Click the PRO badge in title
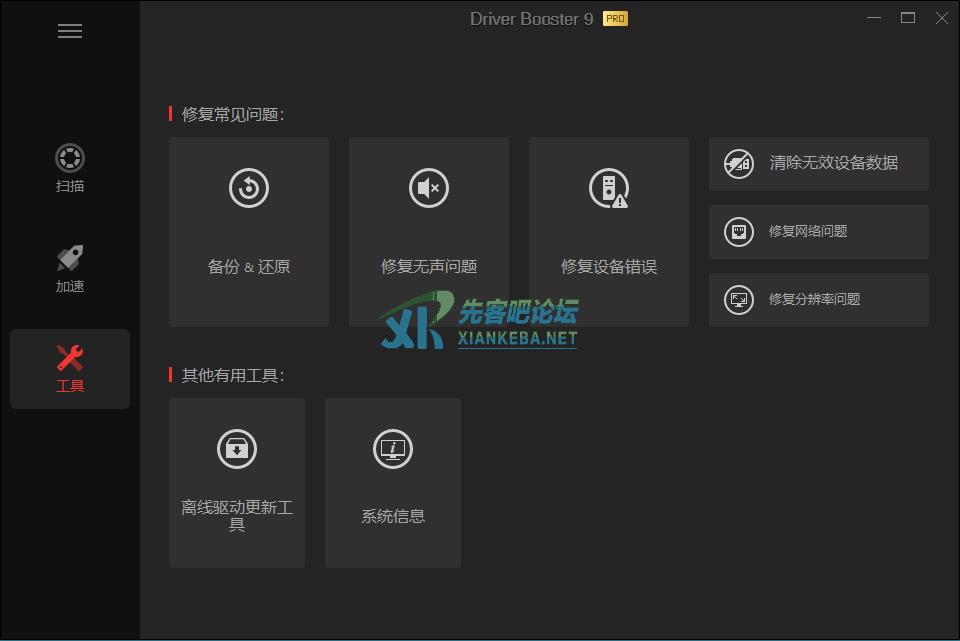 615,18
